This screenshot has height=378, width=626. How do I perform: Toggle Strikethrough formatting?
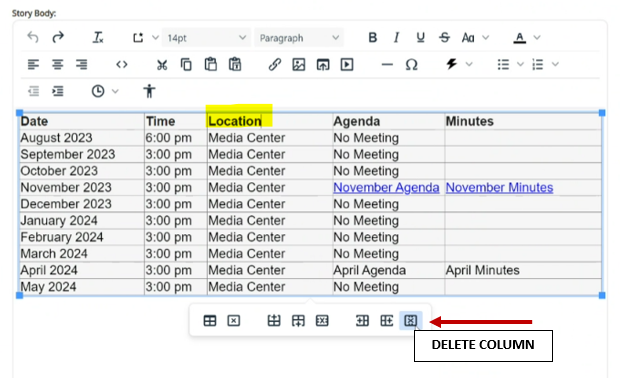pyautogui.click(x=444, y=38)
